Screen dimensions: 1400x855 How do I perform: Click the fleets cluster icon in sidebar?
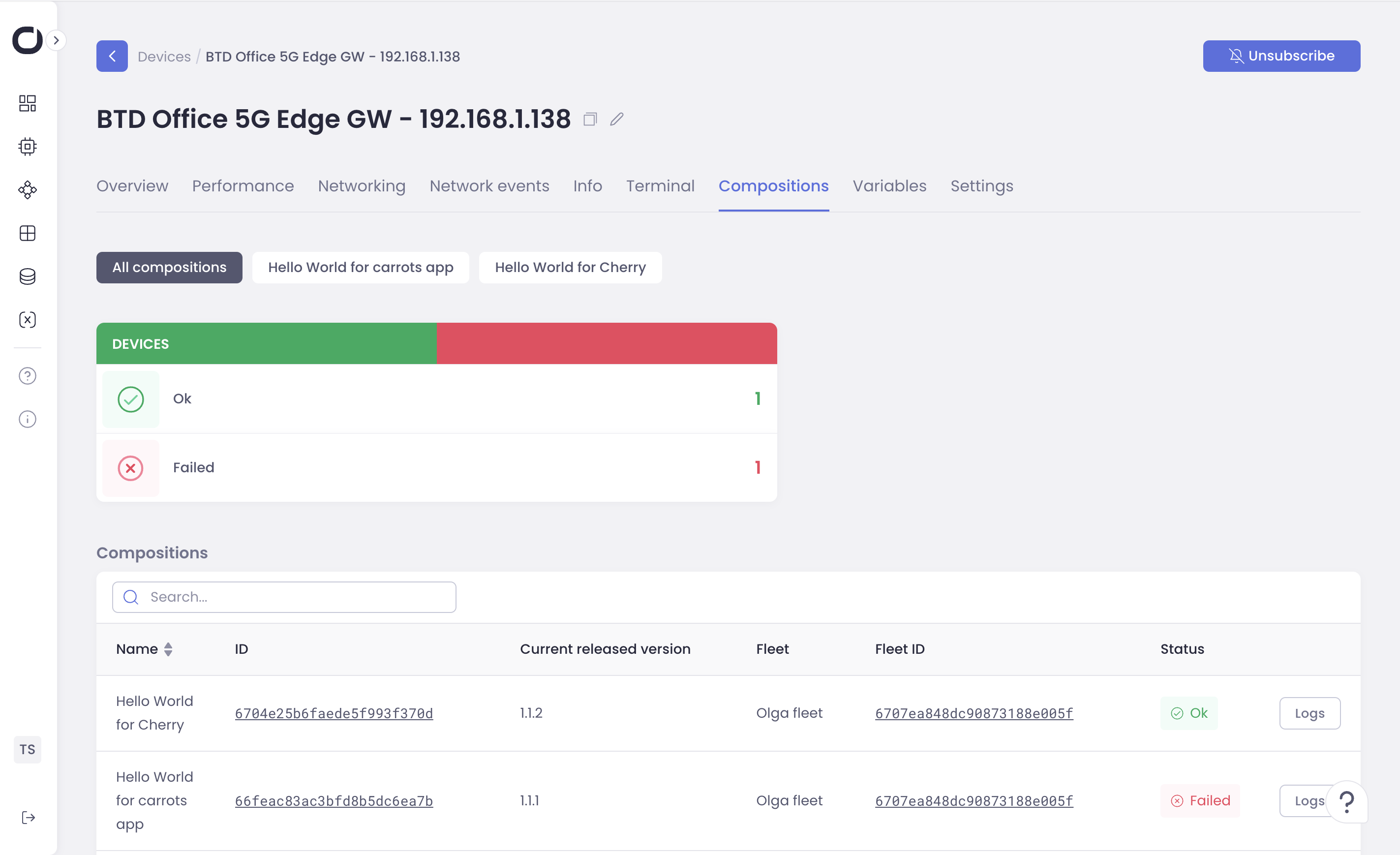[27, 190]
